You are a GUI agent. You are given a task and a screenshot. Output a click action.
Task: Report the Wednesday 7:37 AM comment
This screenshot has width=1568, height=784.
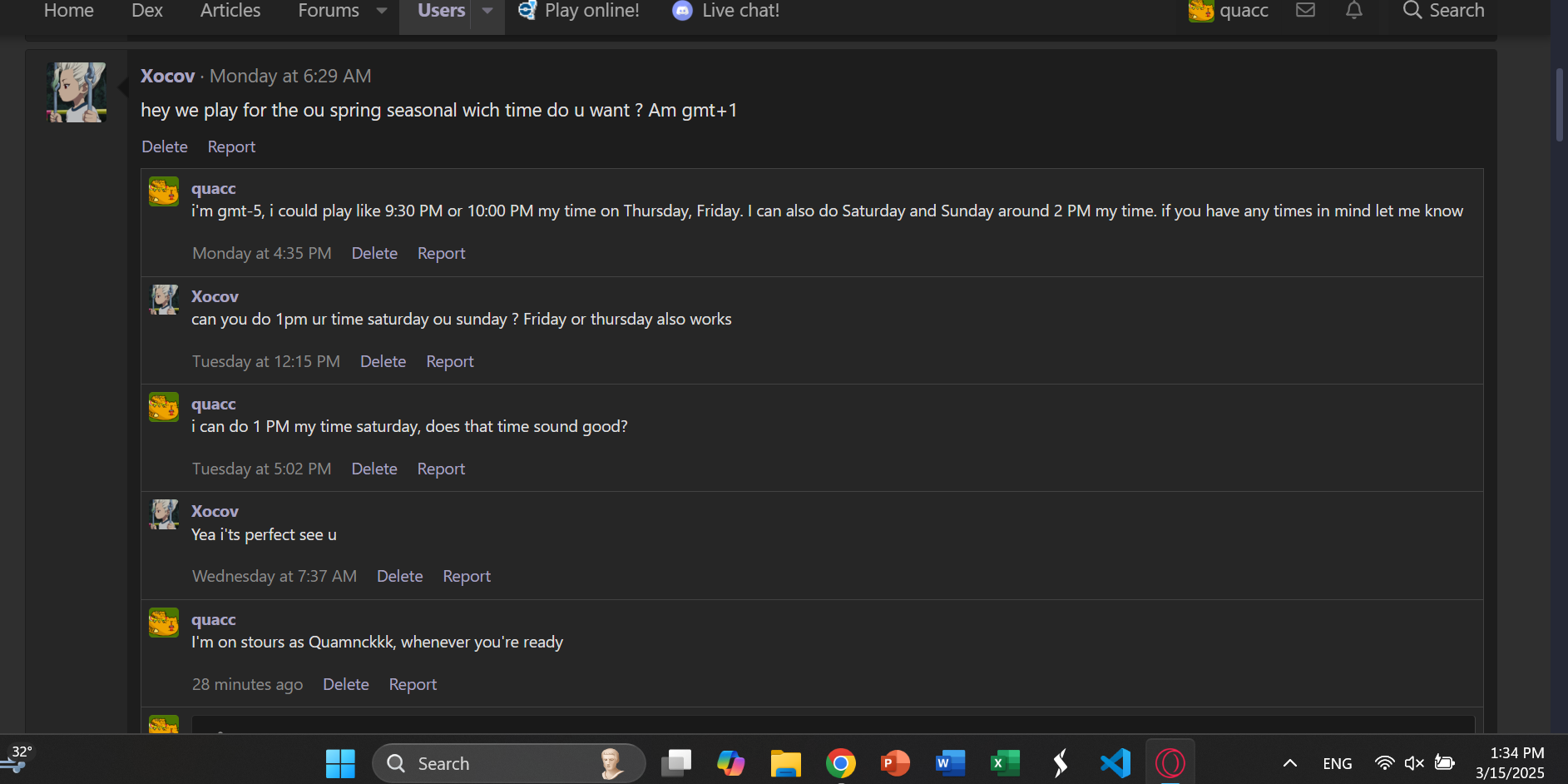[x=467, y=576]
